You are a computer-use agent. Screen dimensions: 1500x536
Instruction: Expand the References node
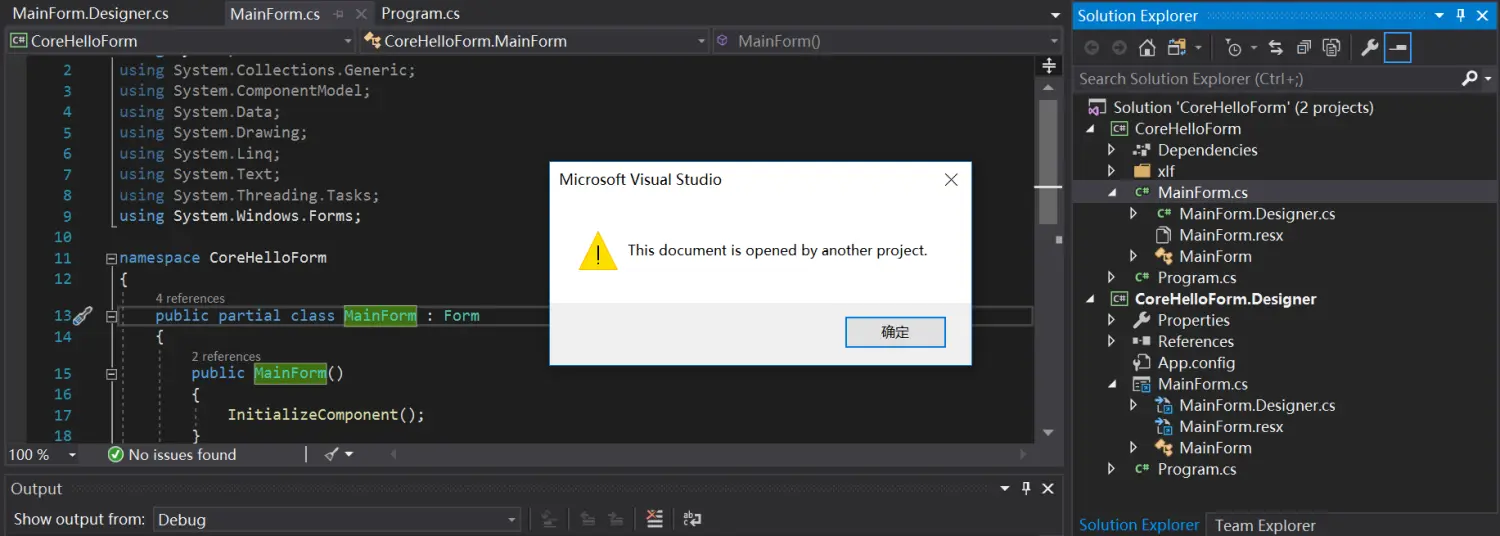pos(1111,341)
